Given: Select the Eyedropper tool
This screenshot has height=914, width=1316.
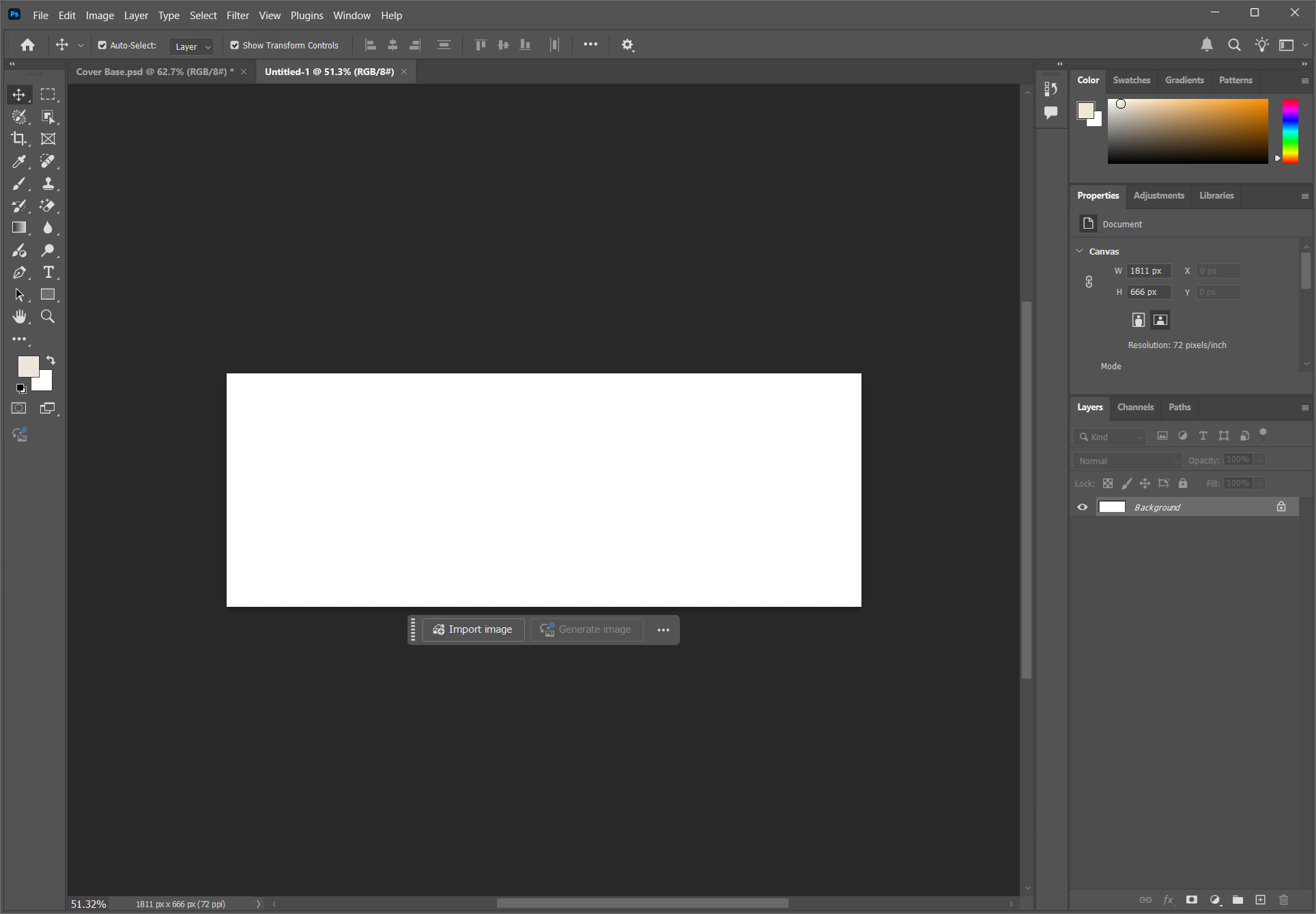Looking at the screenshot, I should tap(18, 161).
